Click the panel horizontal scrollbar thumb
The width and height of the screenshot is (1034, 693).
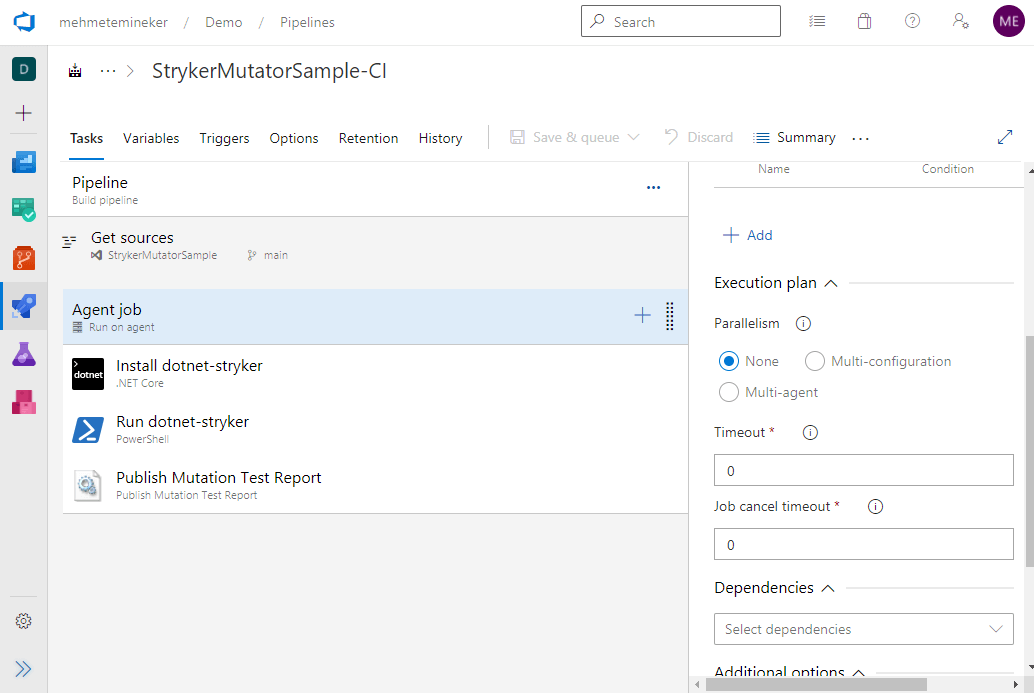coord(816,684)
